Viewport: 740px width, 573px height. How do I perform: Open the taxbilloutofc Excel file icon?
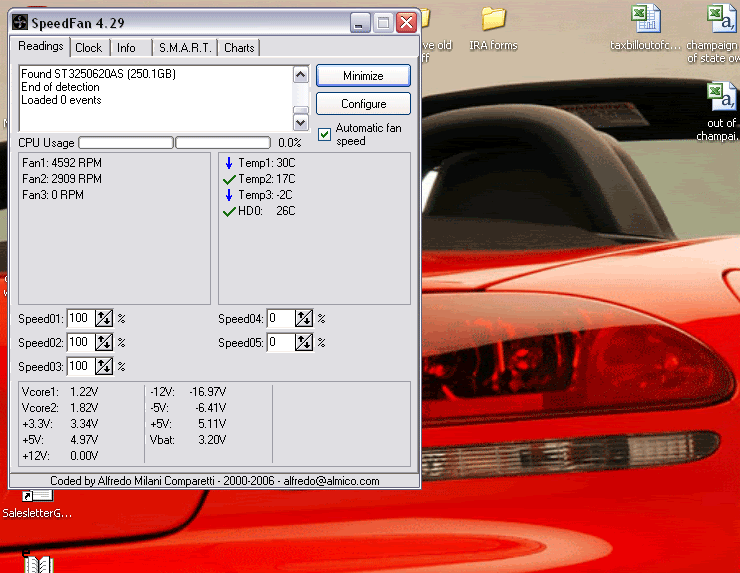tap(645, 19)
